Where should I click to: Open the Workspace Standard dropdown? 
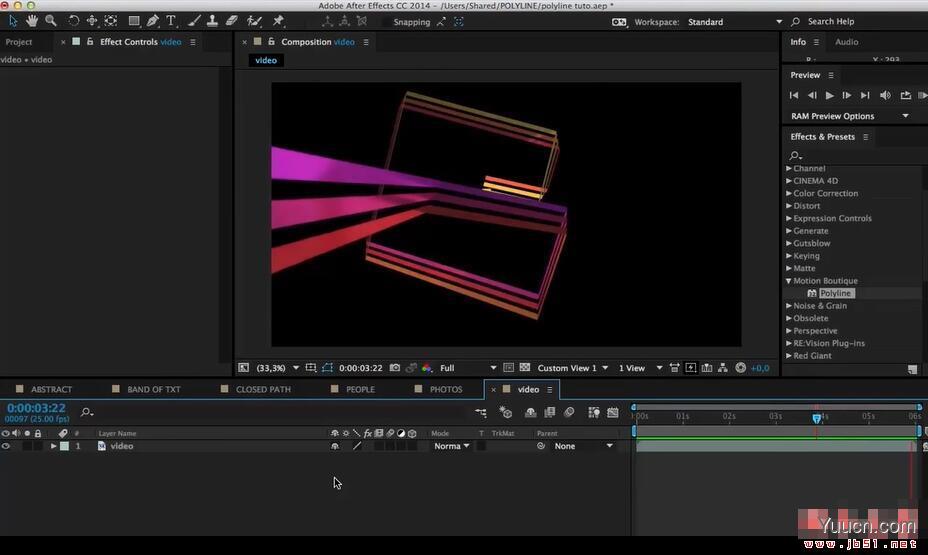(735, 22)
